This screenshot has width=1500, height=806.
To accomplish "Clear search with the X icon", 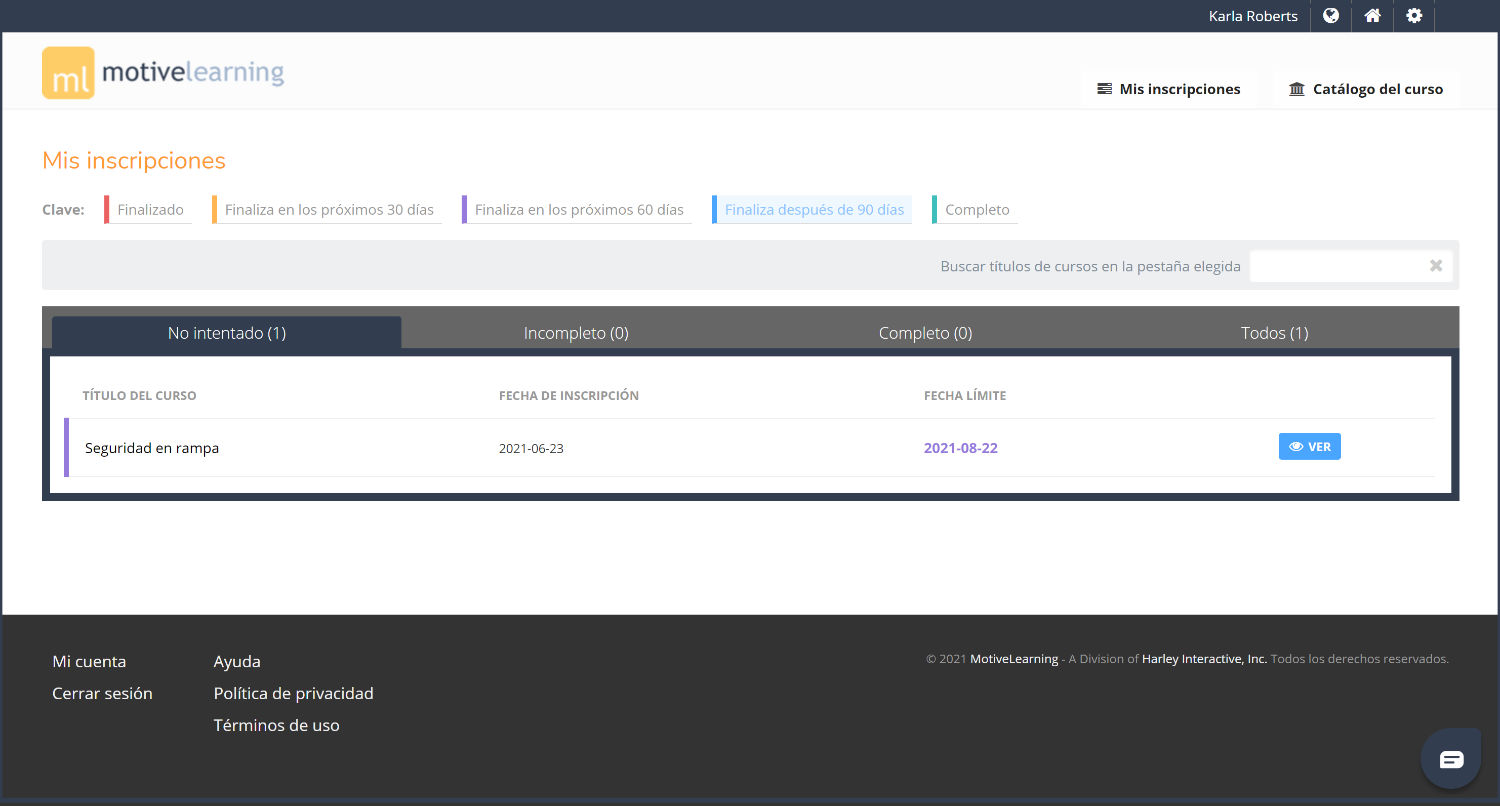I will 1436,266.
